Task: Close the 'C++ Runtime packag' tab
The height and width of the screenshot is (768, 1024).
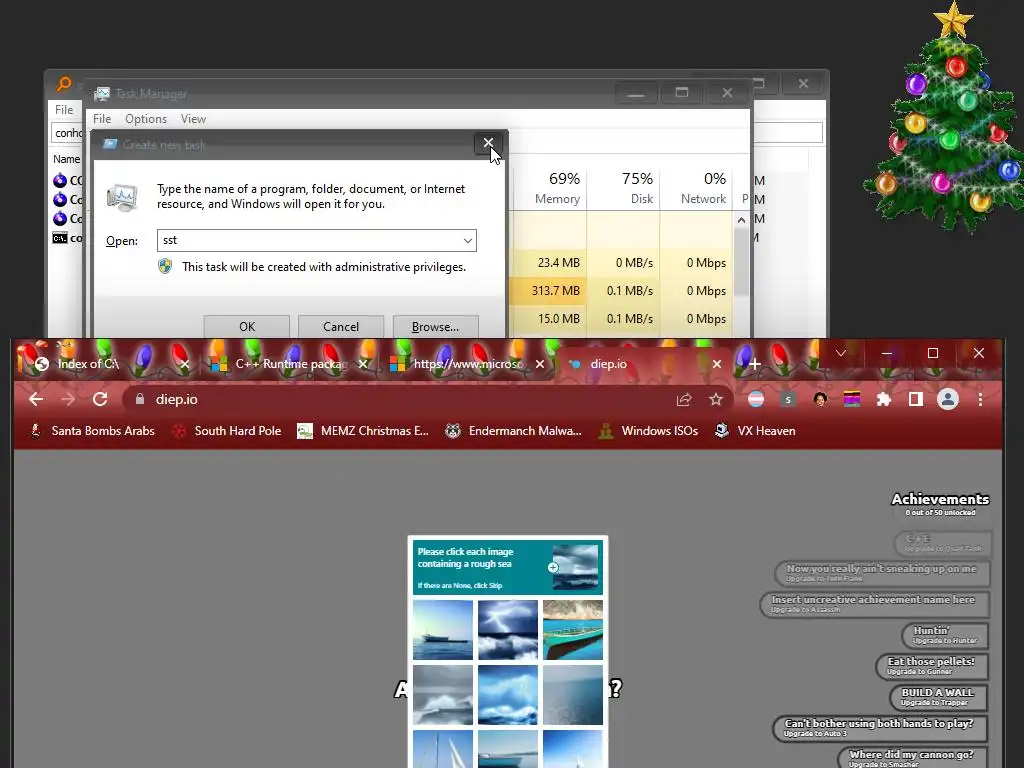Action: click(x=363, y=364)
